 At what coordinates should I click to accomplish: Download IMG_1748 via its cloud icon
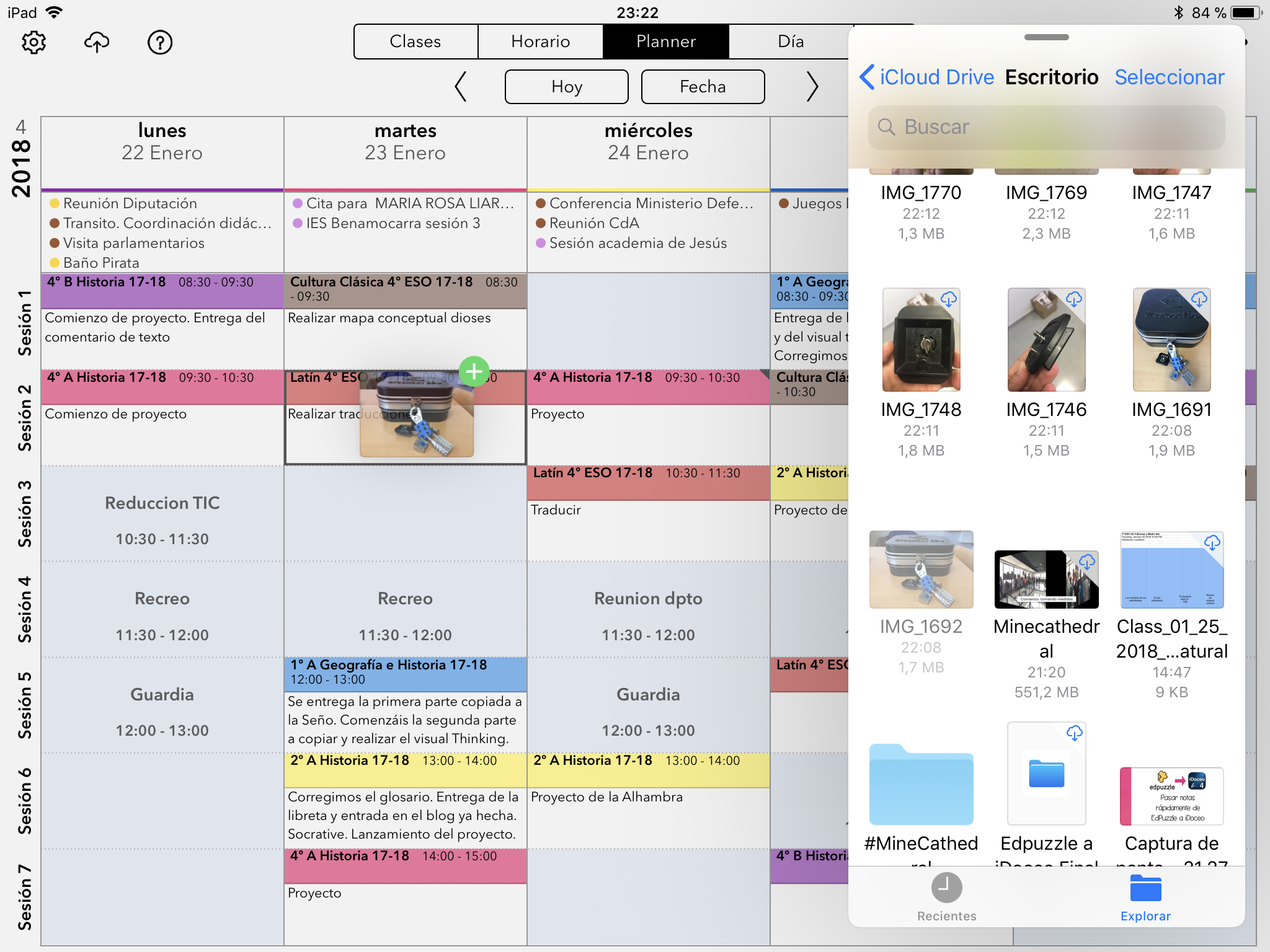point(949,299)
